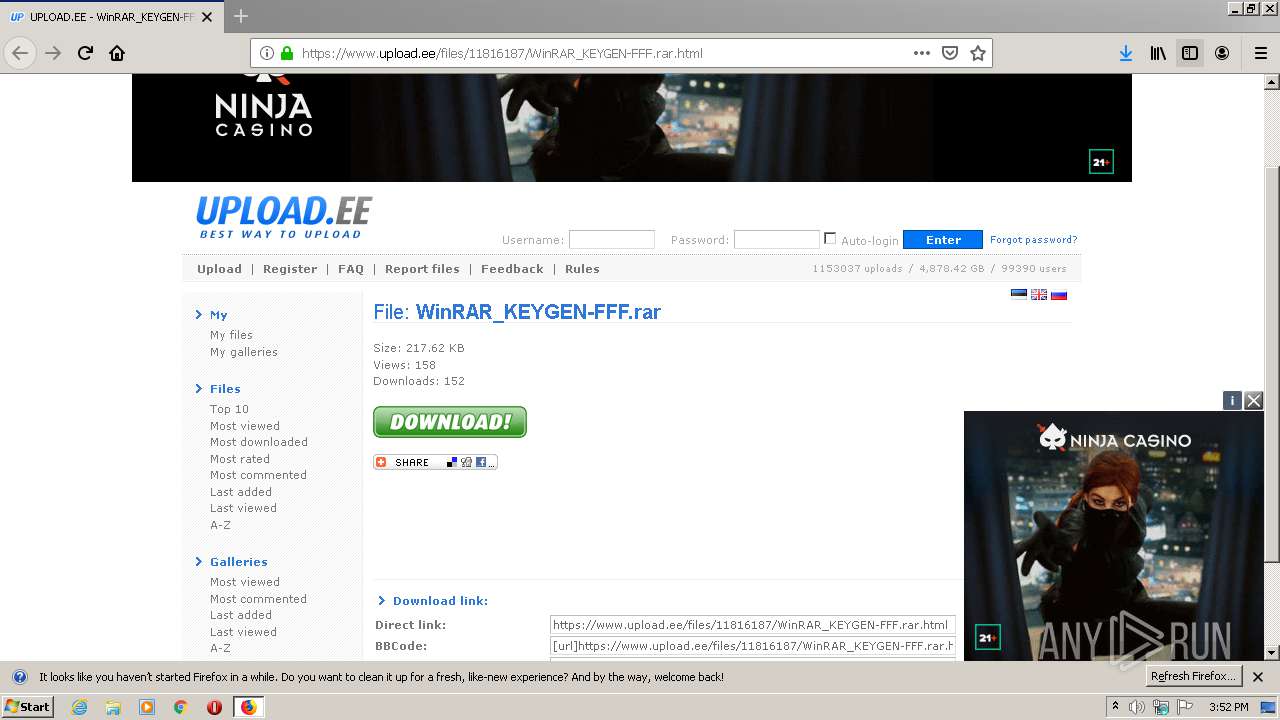The image size is (1280, 720).
Task: Open My galleries in sidebar
Action: click(x=244, y=352)
